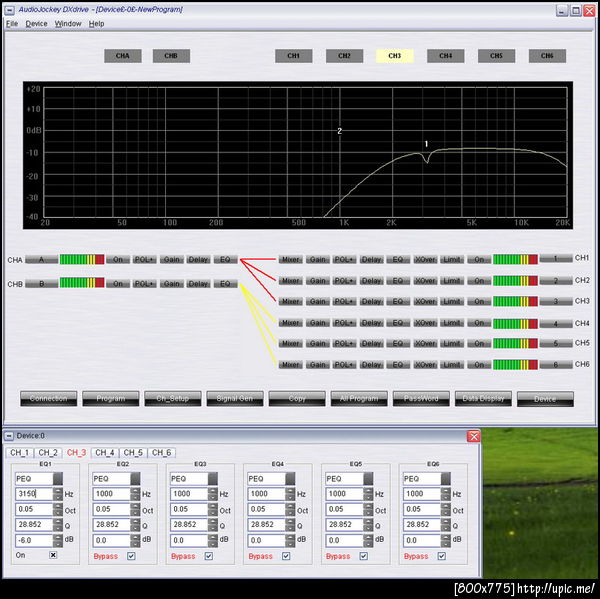Select the CHB channel button above graph
The image size is (600, 599).
(x=171, y=56)
